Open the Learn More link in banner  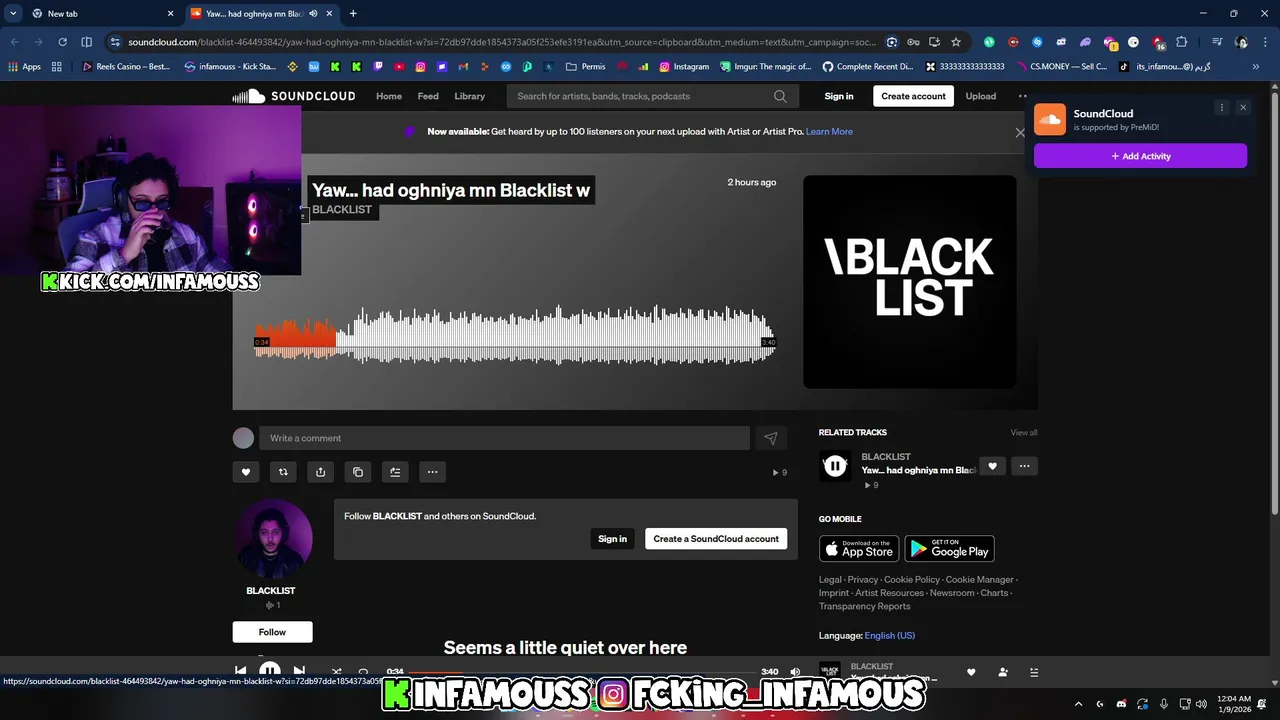point(829,131)
